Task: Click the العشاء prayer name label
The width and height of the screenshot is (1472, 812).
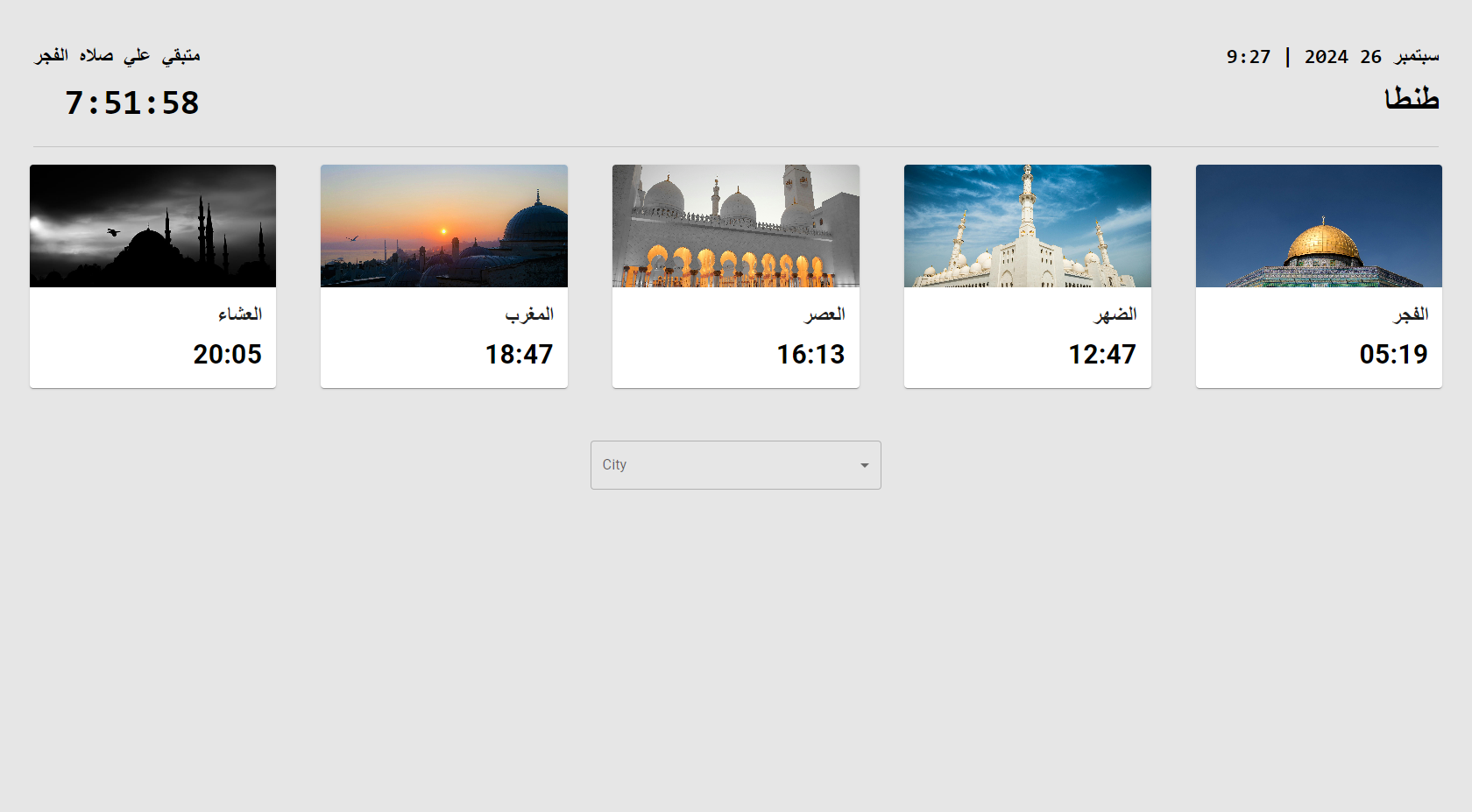Action: pos(240,314)
